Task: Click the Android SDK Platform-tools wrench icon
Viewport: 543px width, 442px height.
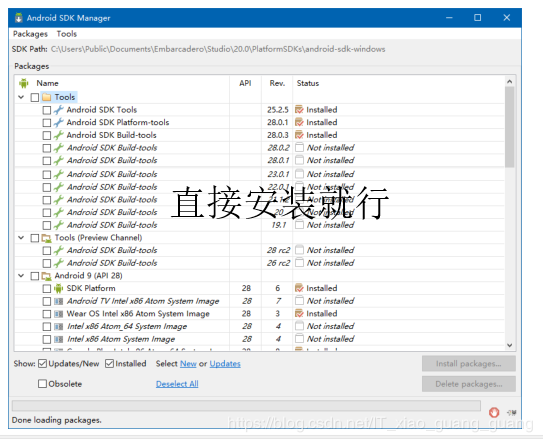Action: (x=58, y=122)
